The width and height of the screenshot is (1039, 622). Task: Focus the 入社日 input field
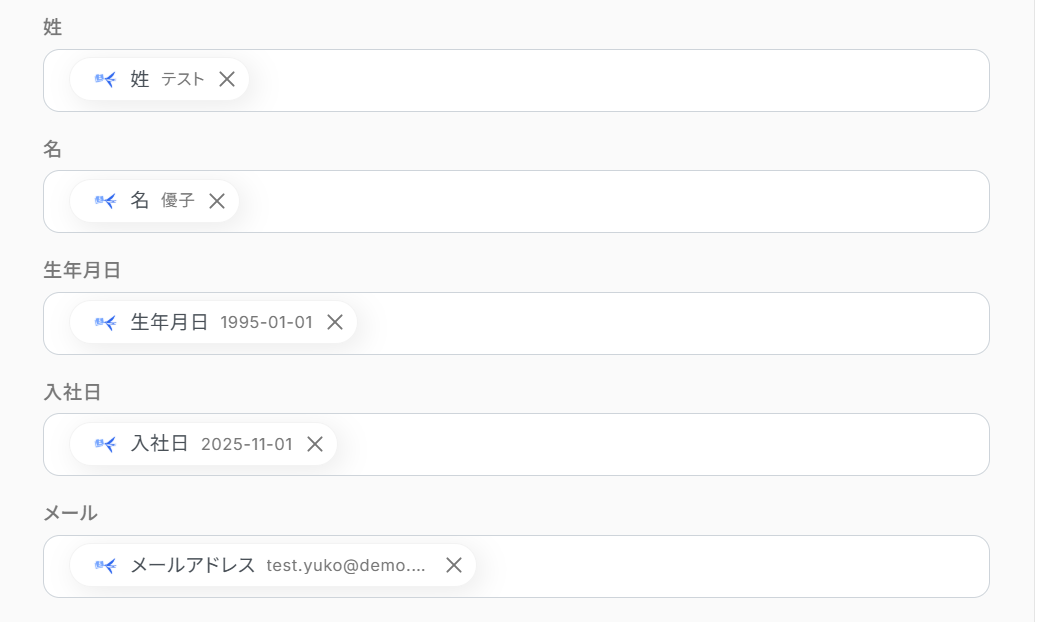[516, 444]
